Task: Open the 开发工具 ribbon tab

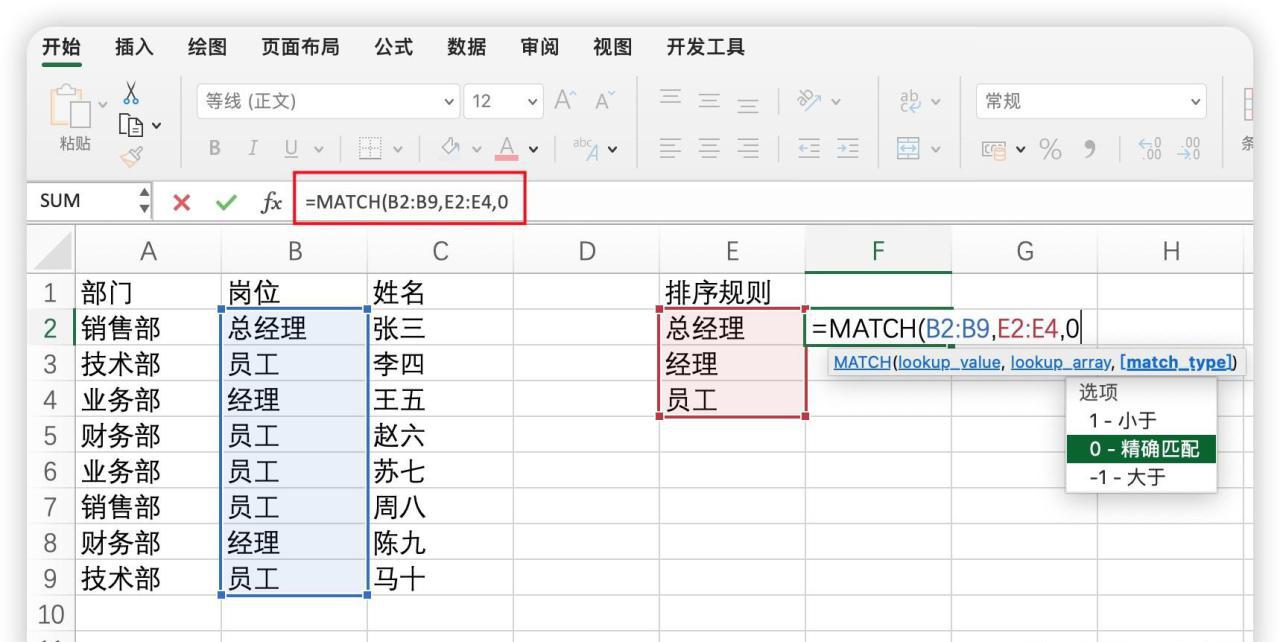Action: pos(705,47)
